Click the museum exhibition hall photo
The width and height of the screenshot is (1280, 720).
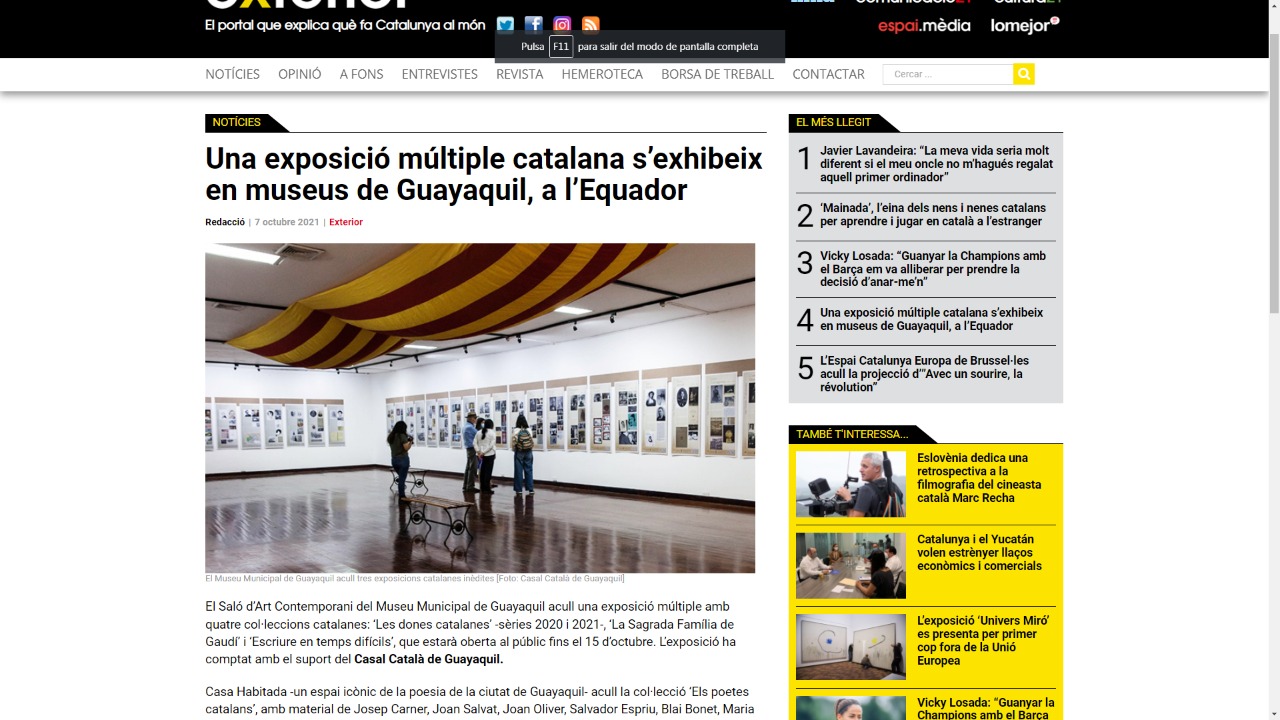coord(480,408)
